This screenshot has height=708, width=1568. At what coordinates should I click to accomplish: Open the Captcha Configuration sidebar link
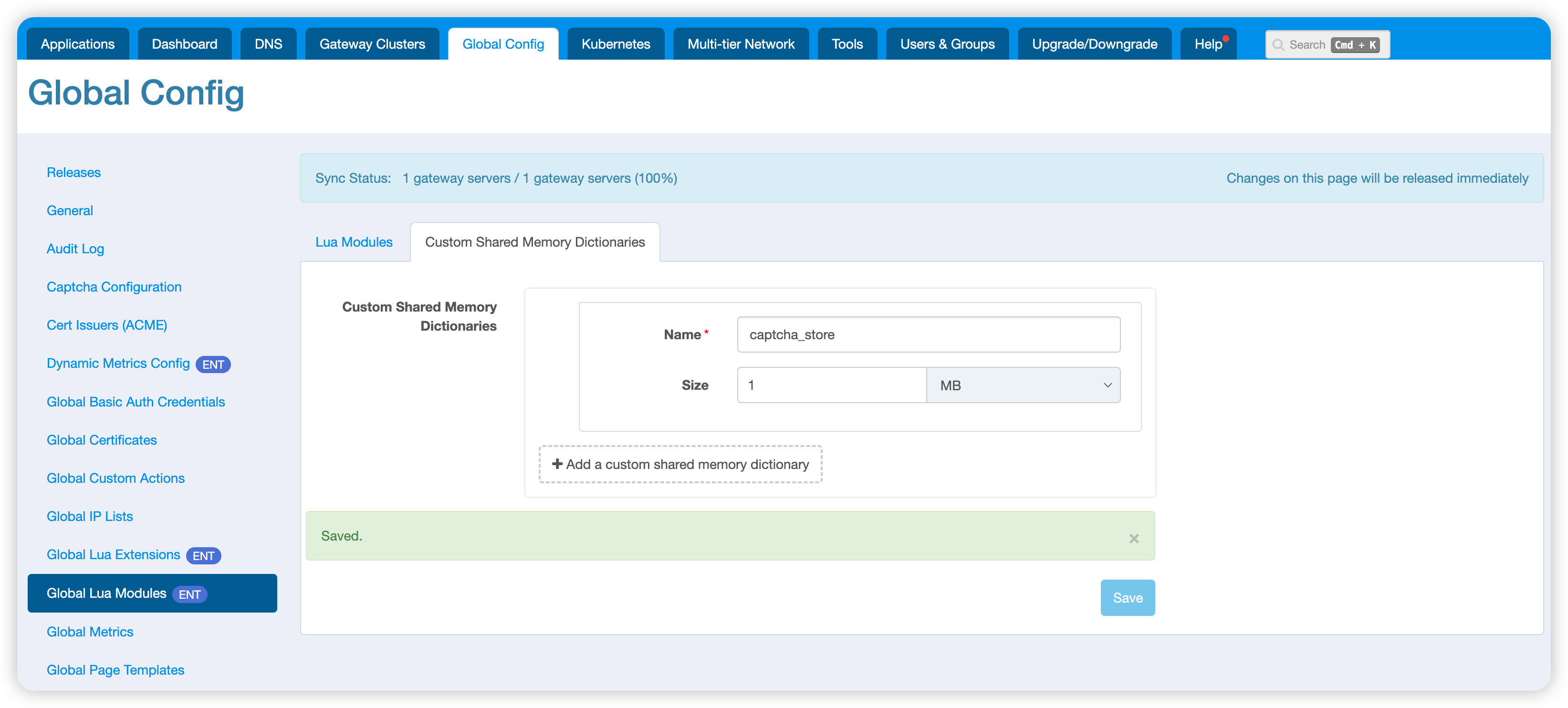[x=114, y=287]
